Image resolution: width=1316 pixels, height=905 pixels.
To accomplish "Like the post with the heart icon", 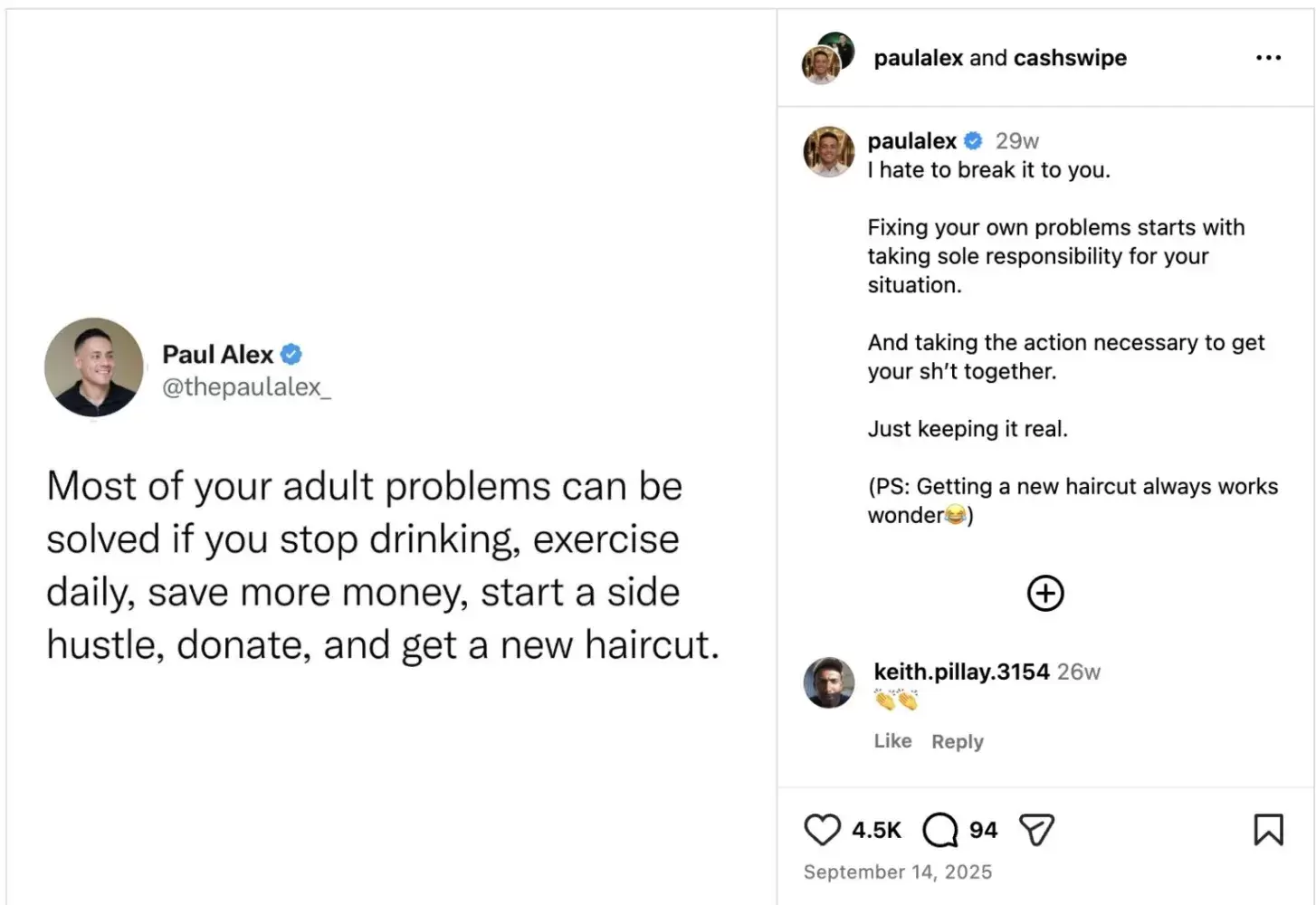I will pos(822,830).
